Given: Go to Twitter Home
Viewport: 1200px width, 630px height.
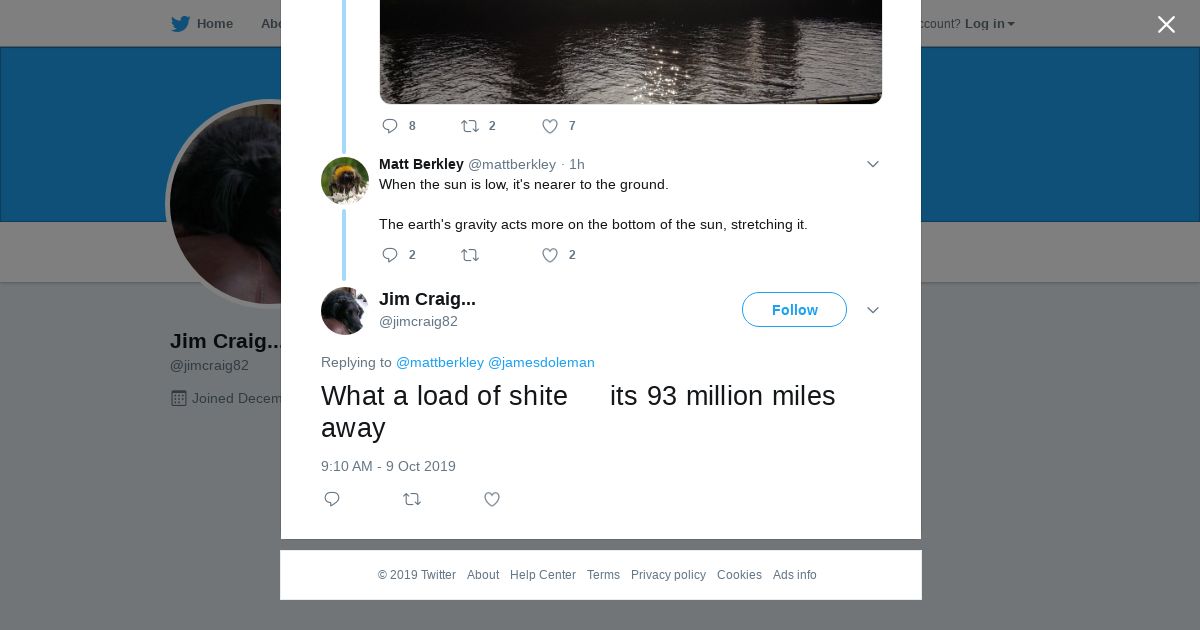Looking at the screenshot, I should coord(202,24).
